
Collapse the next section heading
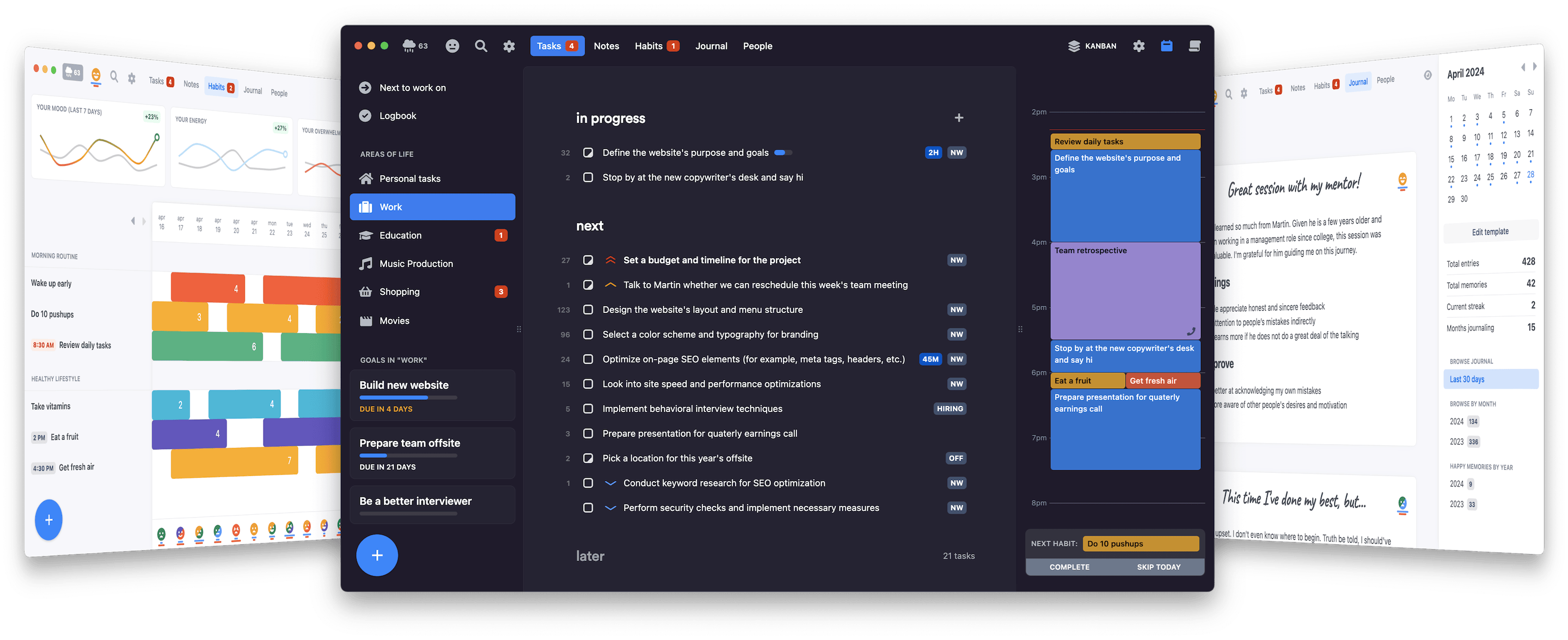coord(589,226)
